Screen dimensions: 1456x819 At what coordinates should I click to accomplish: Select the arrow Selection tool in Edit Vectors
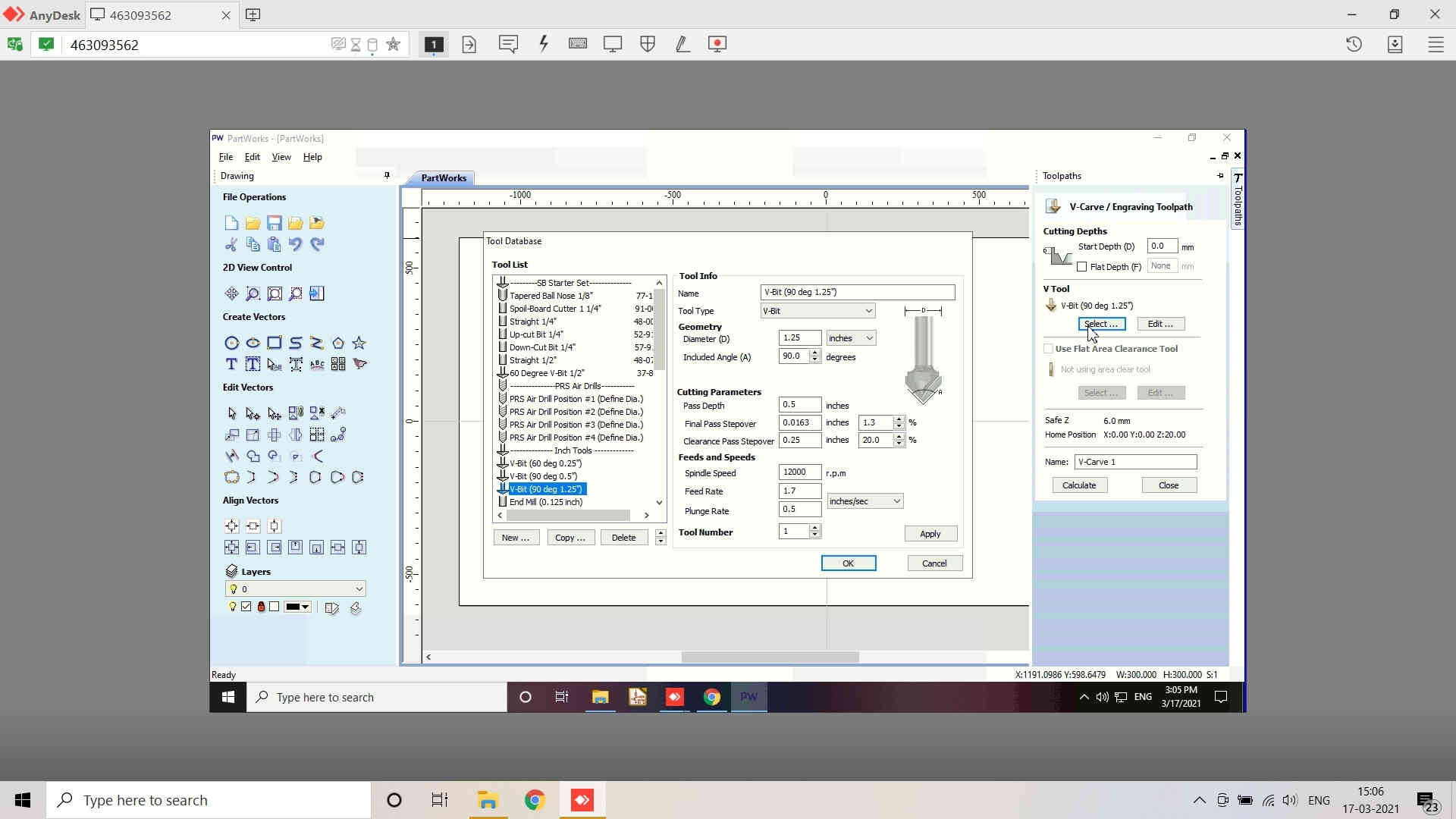click(231, 413)
